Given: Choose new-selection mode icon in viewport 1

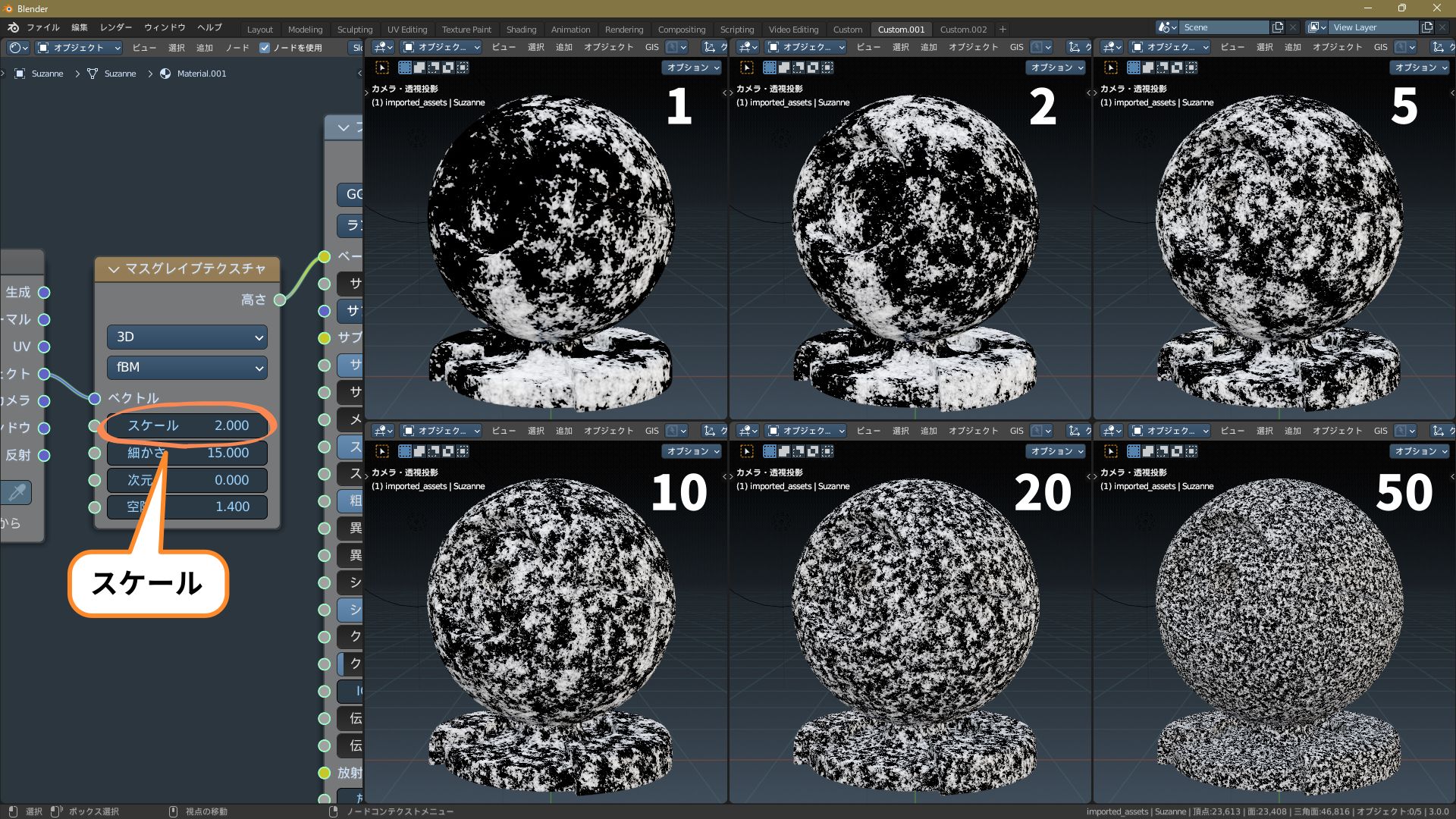Looking at the screenshot, I should coord(405,67).
